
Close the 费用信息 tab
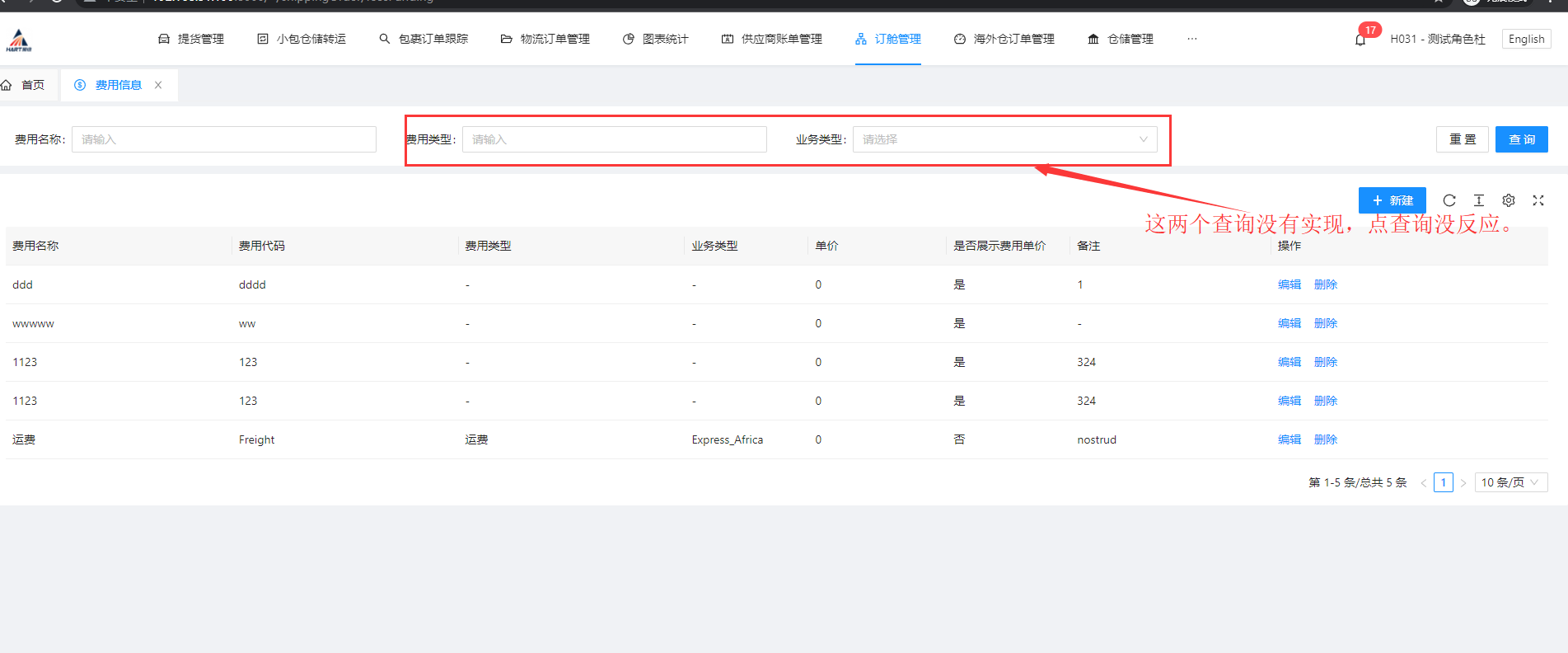[158, 85]
